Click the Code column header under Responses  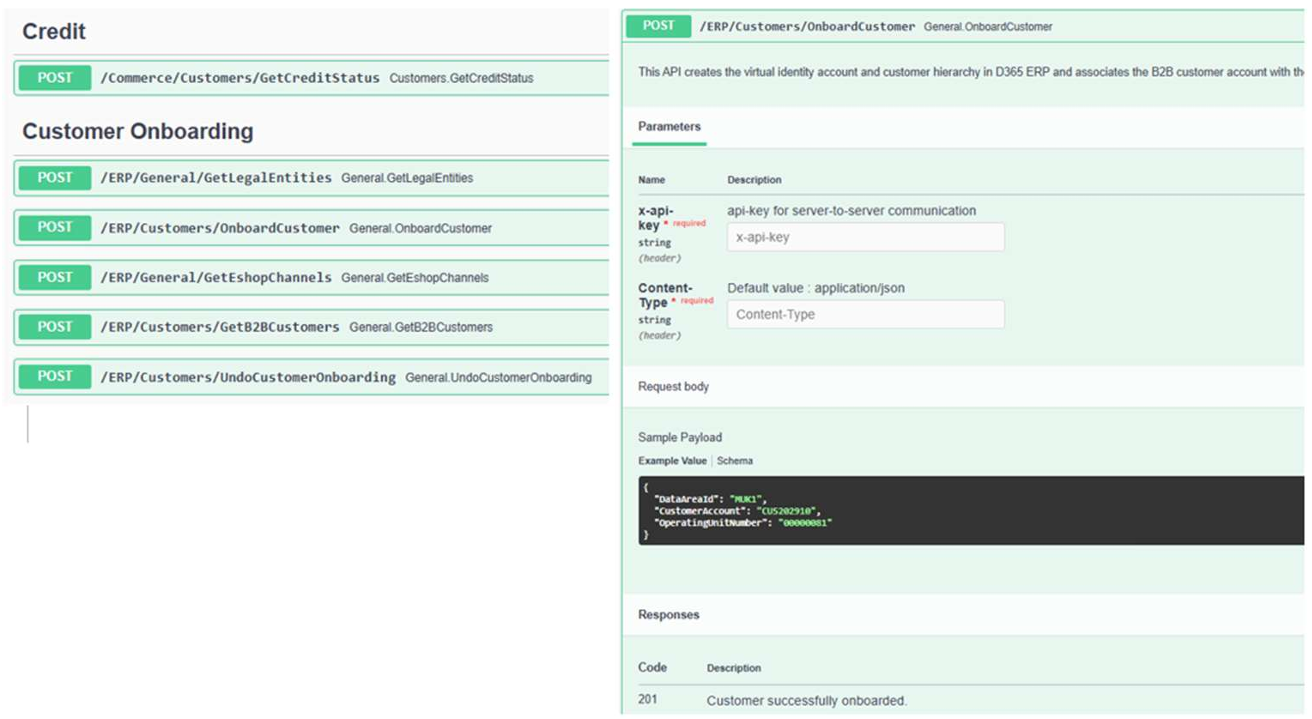[x=652, y=667]
